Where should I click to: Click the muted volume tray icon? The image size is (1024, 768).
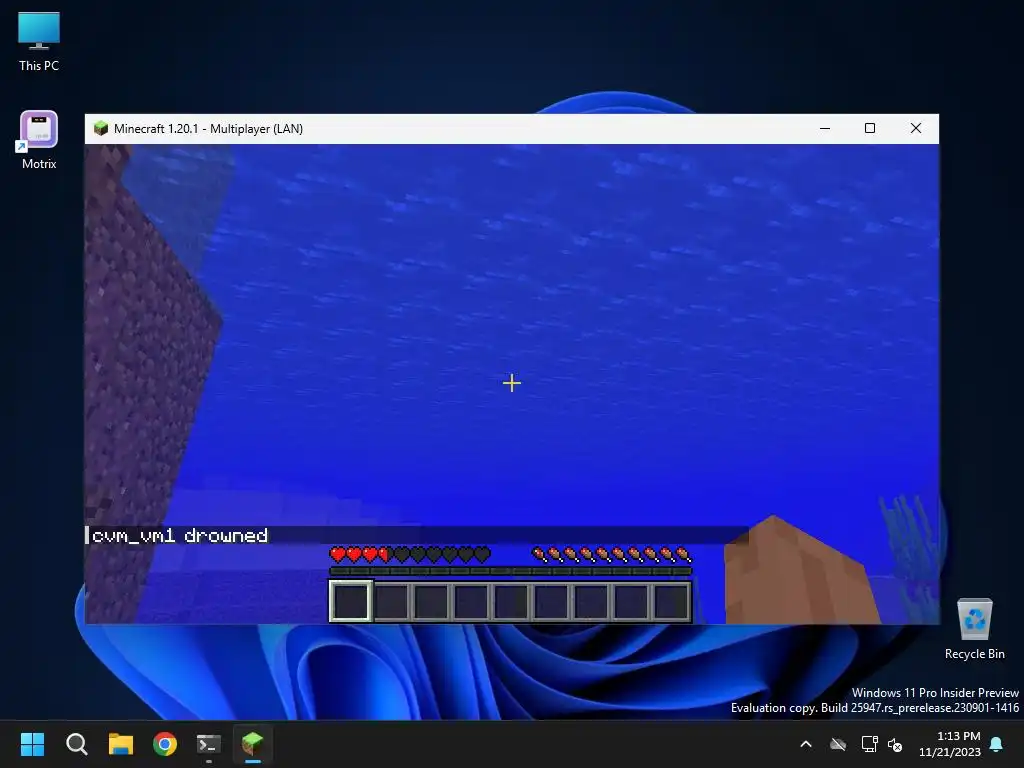(895, 744)
